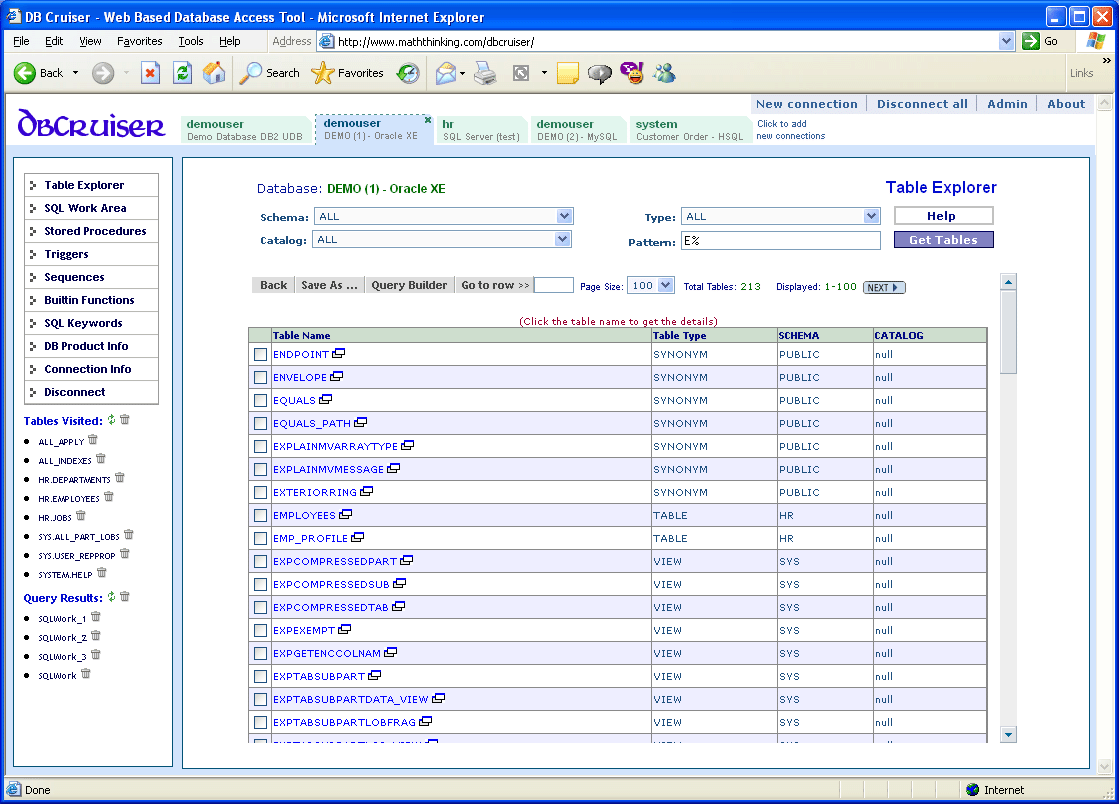
Task: Click the IE Refresh toolbar icon
Action: pyautogui.click(x=182, y=73)
